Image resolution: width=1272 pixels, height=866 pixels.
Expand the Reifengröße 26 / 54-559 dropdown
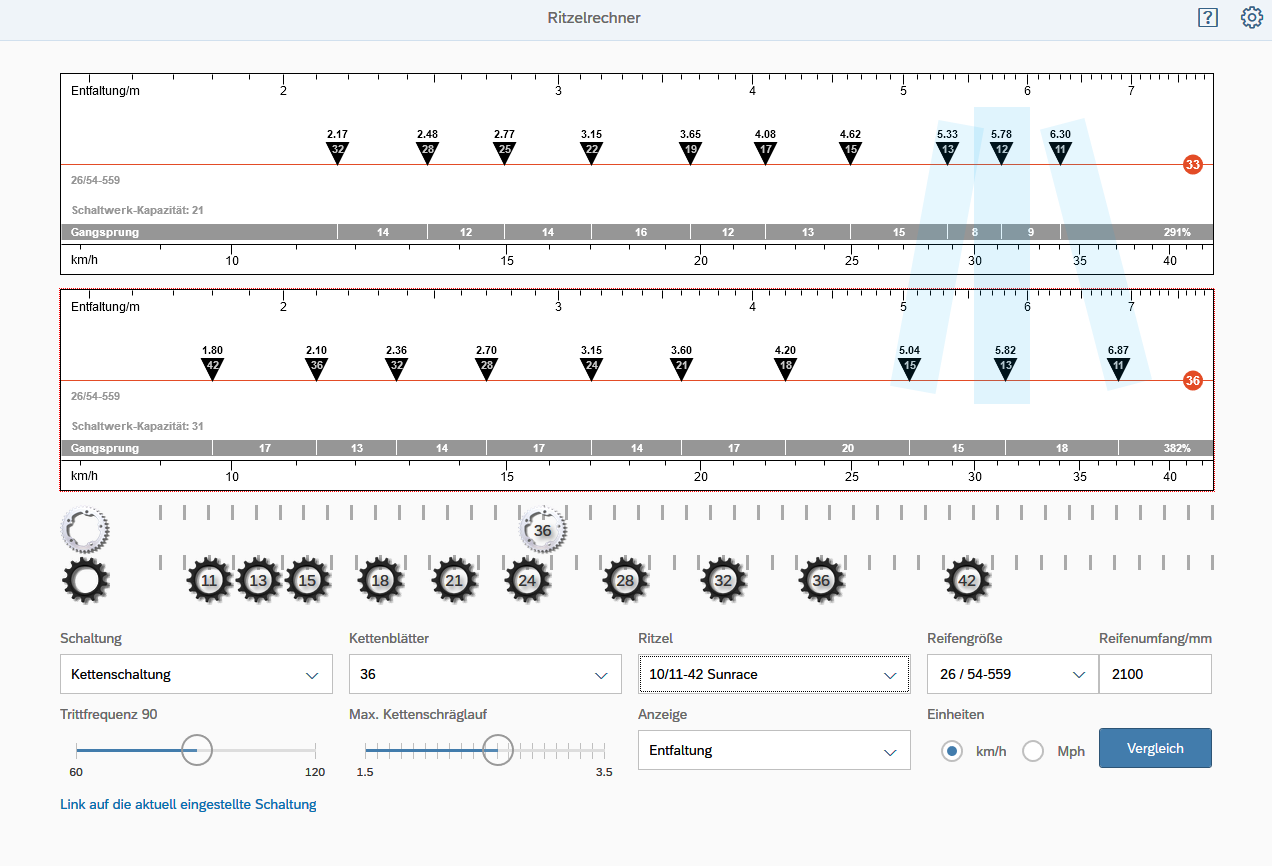coord(1011,674)
